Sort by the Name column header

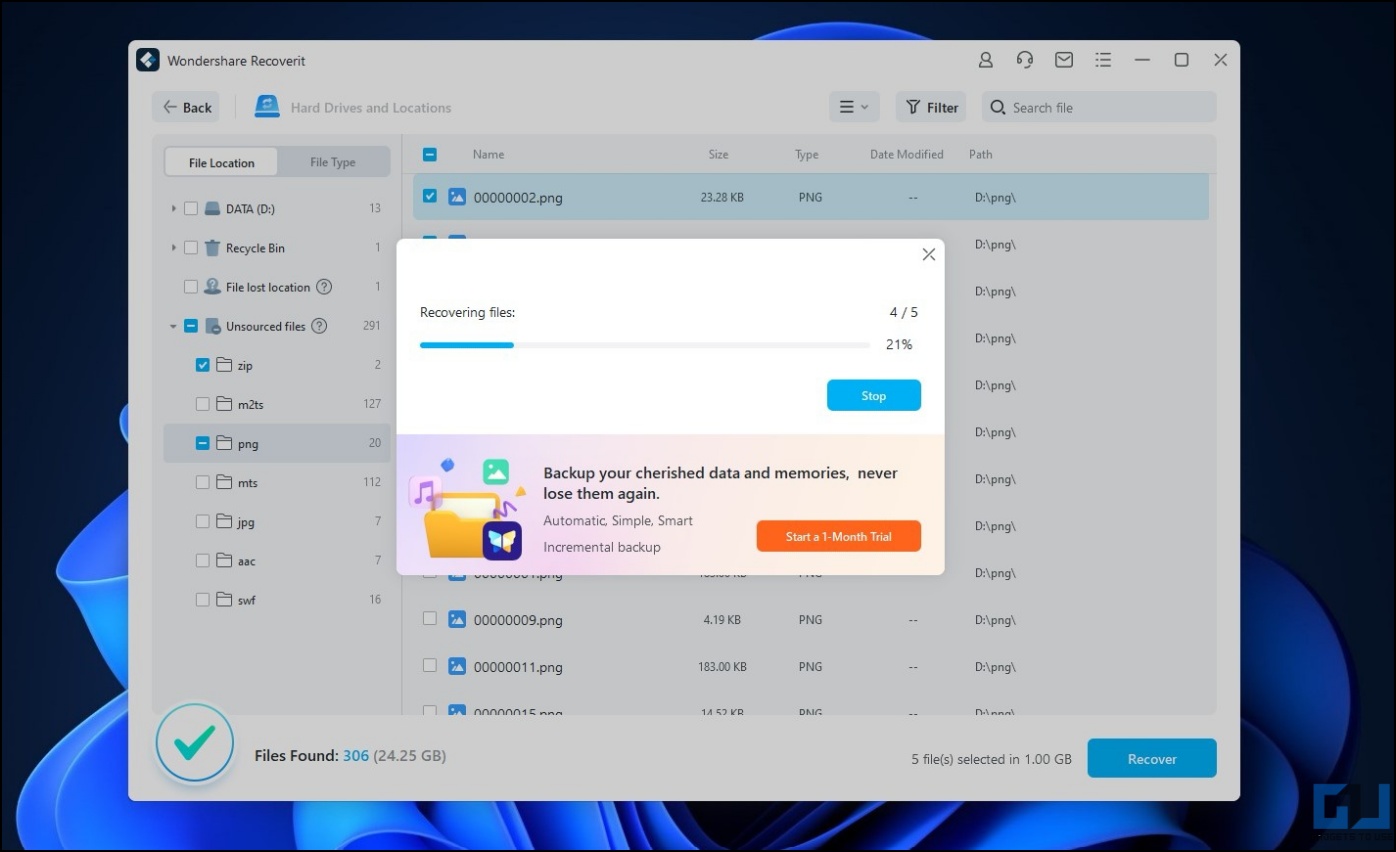[x=488, y=154]
